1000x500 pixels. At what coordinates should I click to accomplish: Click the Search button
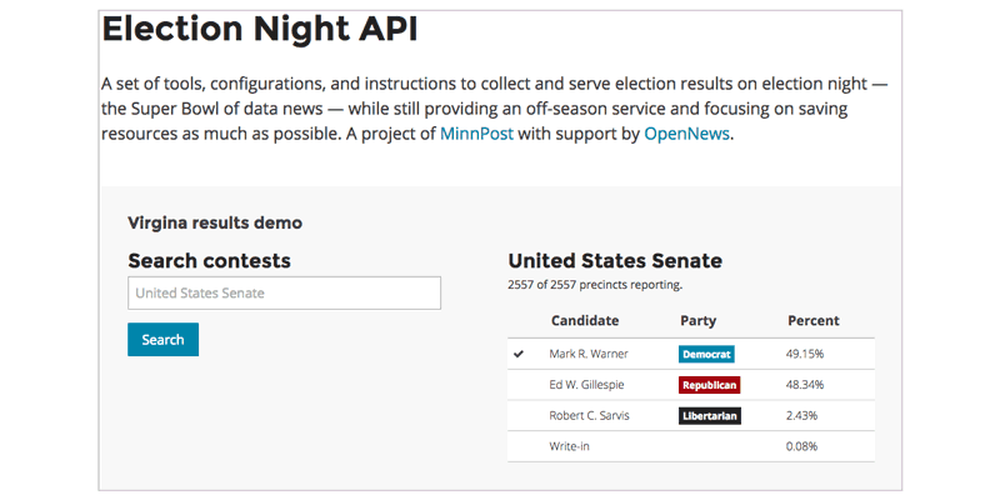(163, 339)
